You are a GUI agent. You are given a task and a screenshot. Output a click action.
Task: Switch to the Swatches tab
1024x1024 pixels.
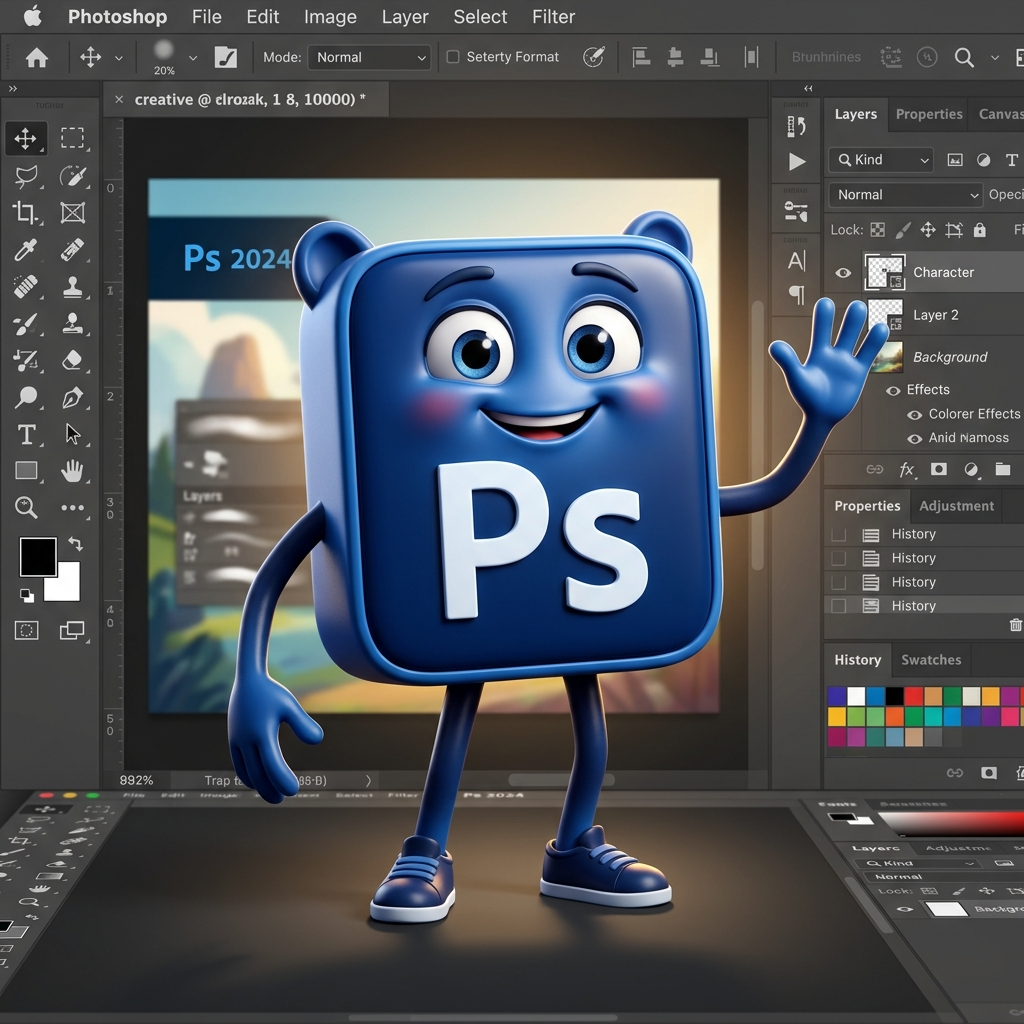tap(931, 660)
